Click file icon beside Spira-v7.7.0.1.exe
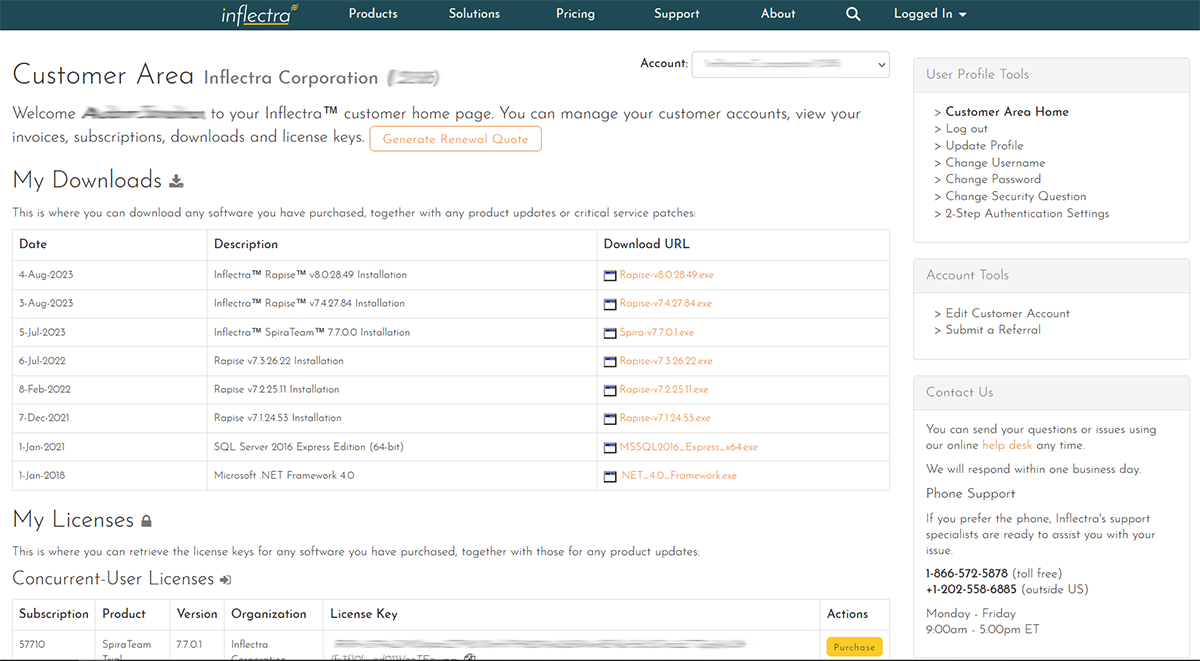The width and height of the screenshot is (1200, 661). [610, 333]
